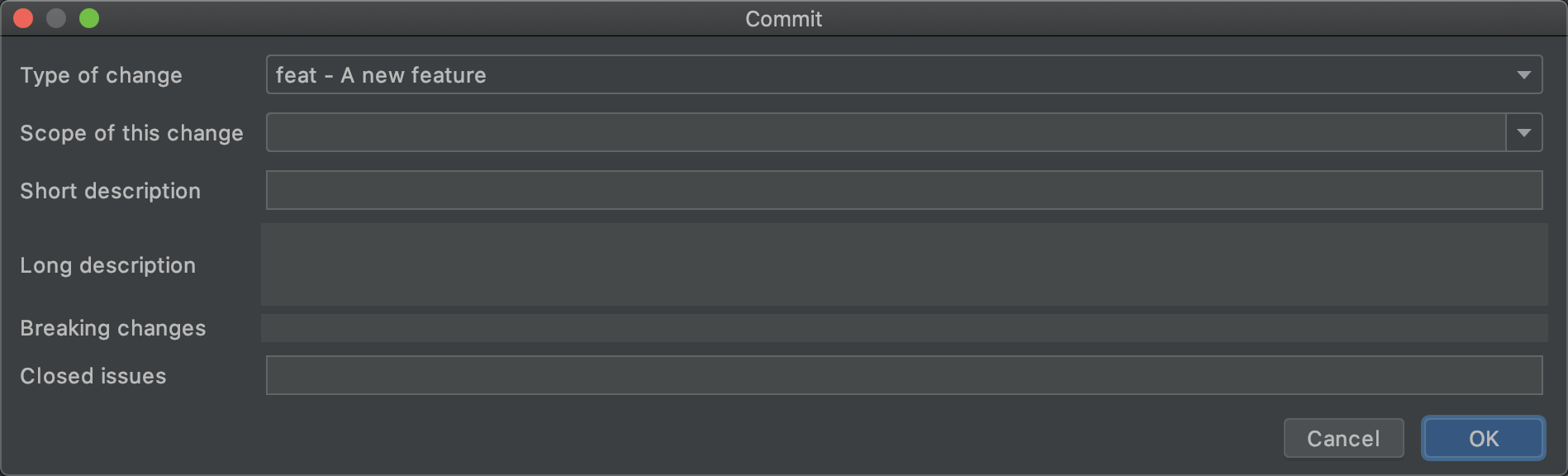1568x476 pixels.
Task: Select the 'Short description' label
Action: pyautogui.click(x=110, y=191)
